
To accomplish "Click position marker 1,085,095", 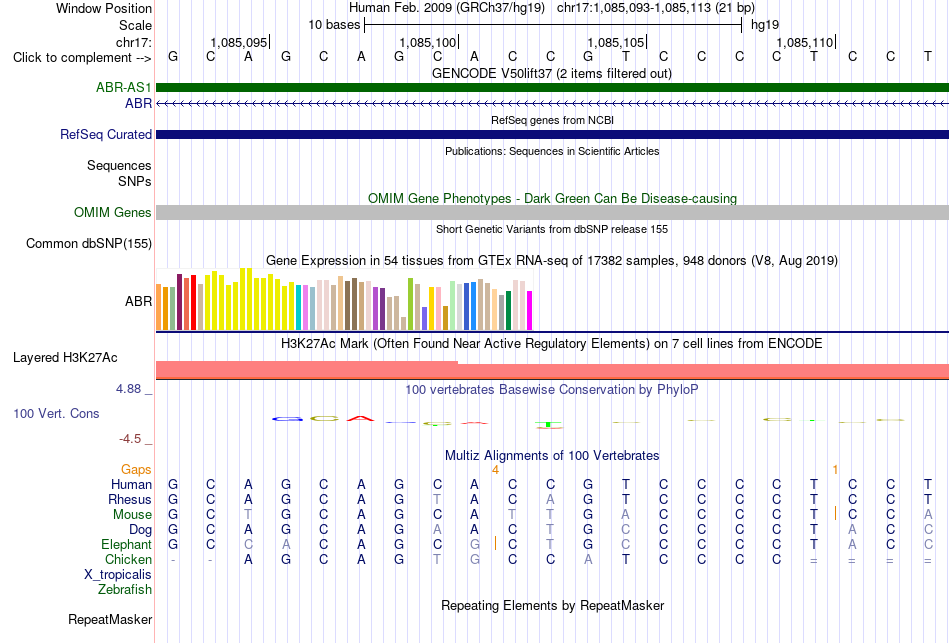I will [239, 42].
